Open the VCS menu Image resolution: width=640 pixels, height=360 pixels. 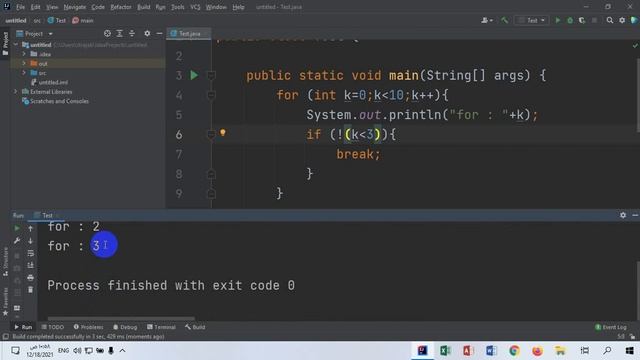point(195,7)
